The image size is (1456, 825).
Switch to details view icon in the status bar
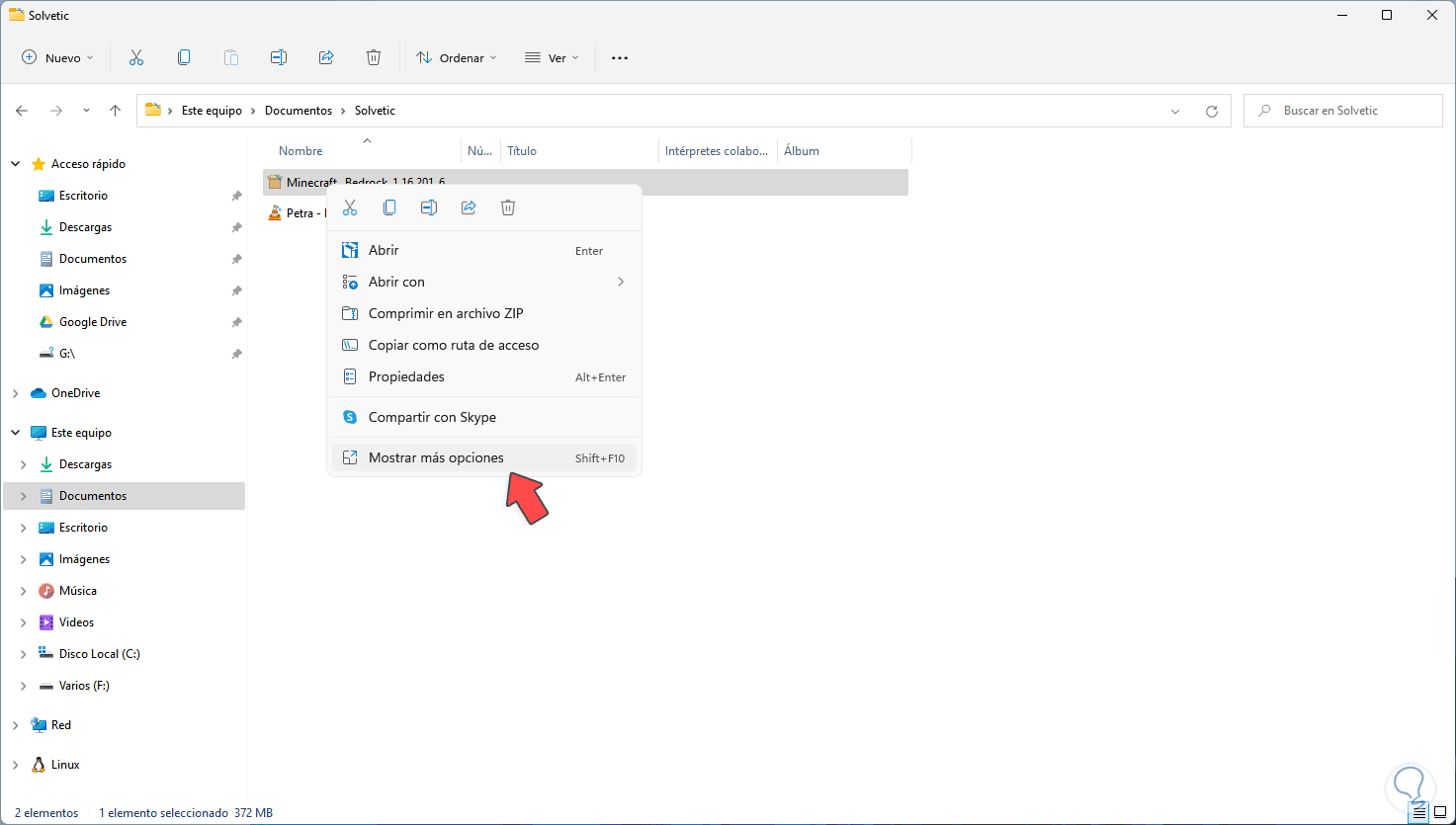pyautogui.click(x=1419, y=813)
